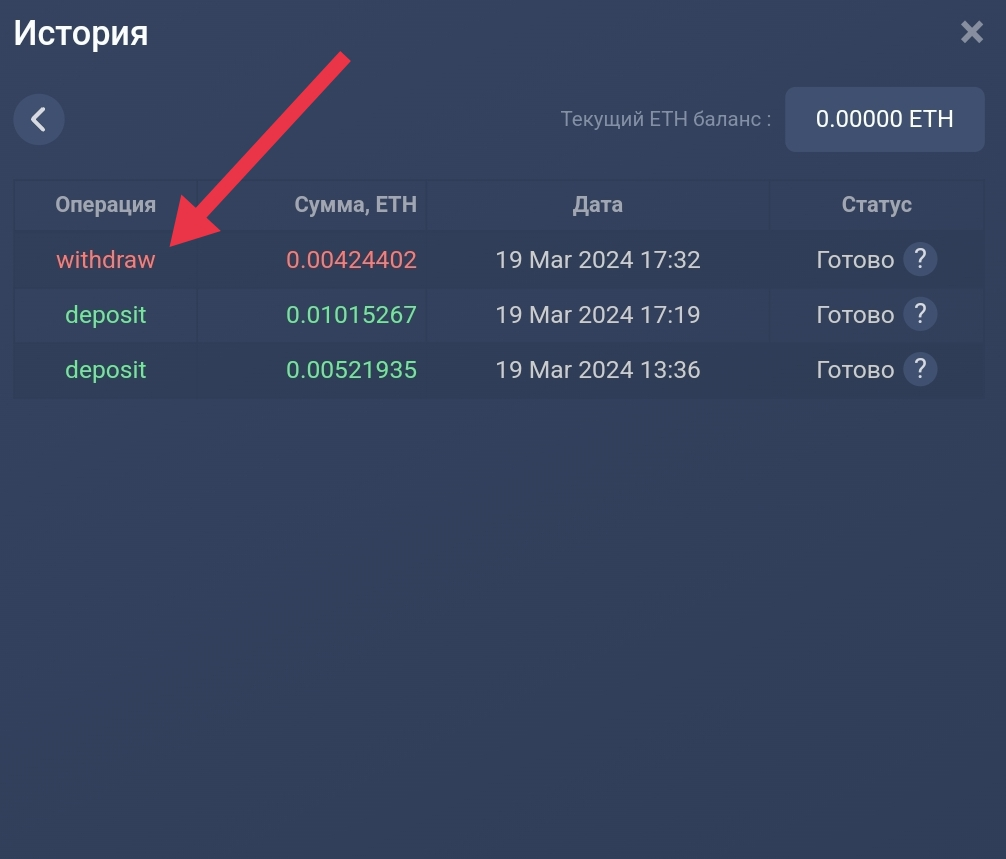Close the История window

[971, 32]
